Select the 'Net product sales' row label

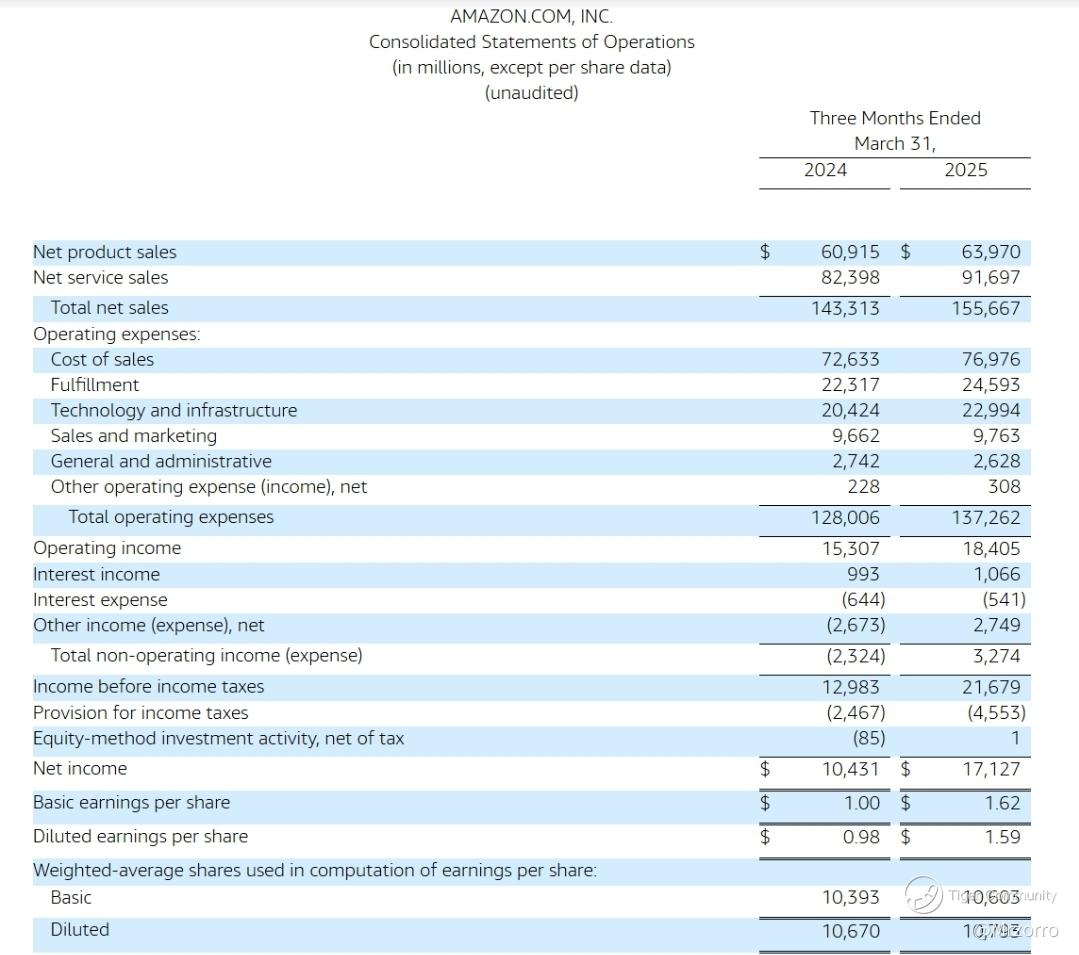point(105,252)
